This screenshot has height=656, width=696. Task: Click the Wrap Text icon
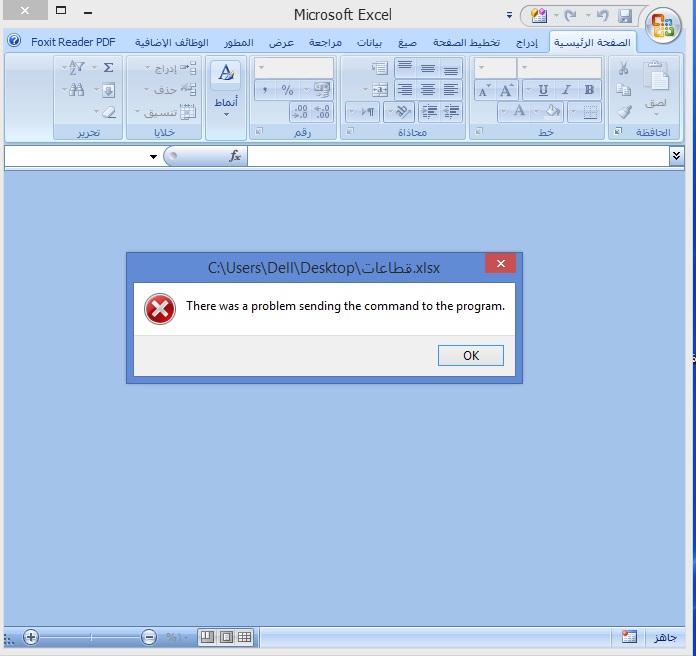click(380, 67)
